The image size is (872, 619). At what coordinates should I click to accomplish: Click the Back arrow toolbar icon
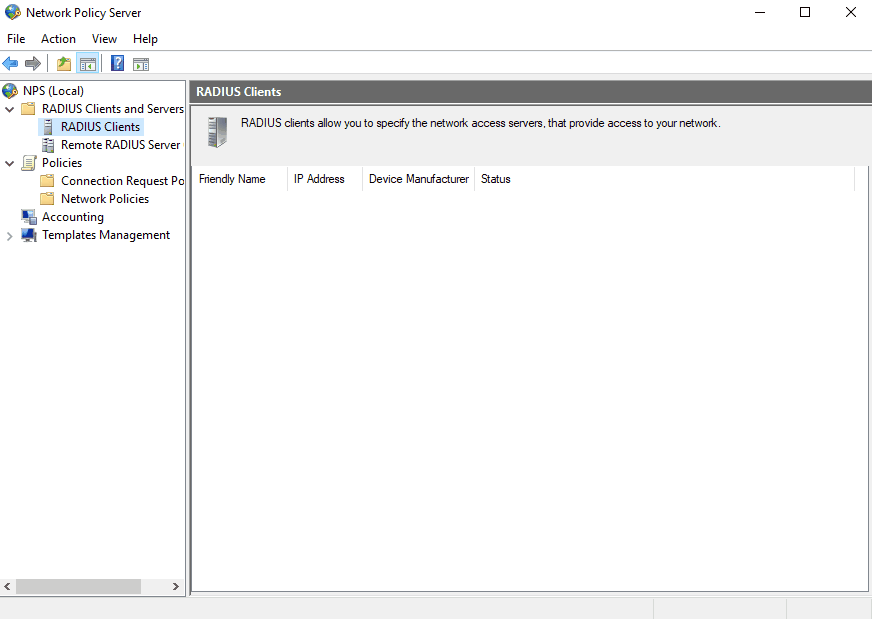pyautogui.click(x=10, y=64)
